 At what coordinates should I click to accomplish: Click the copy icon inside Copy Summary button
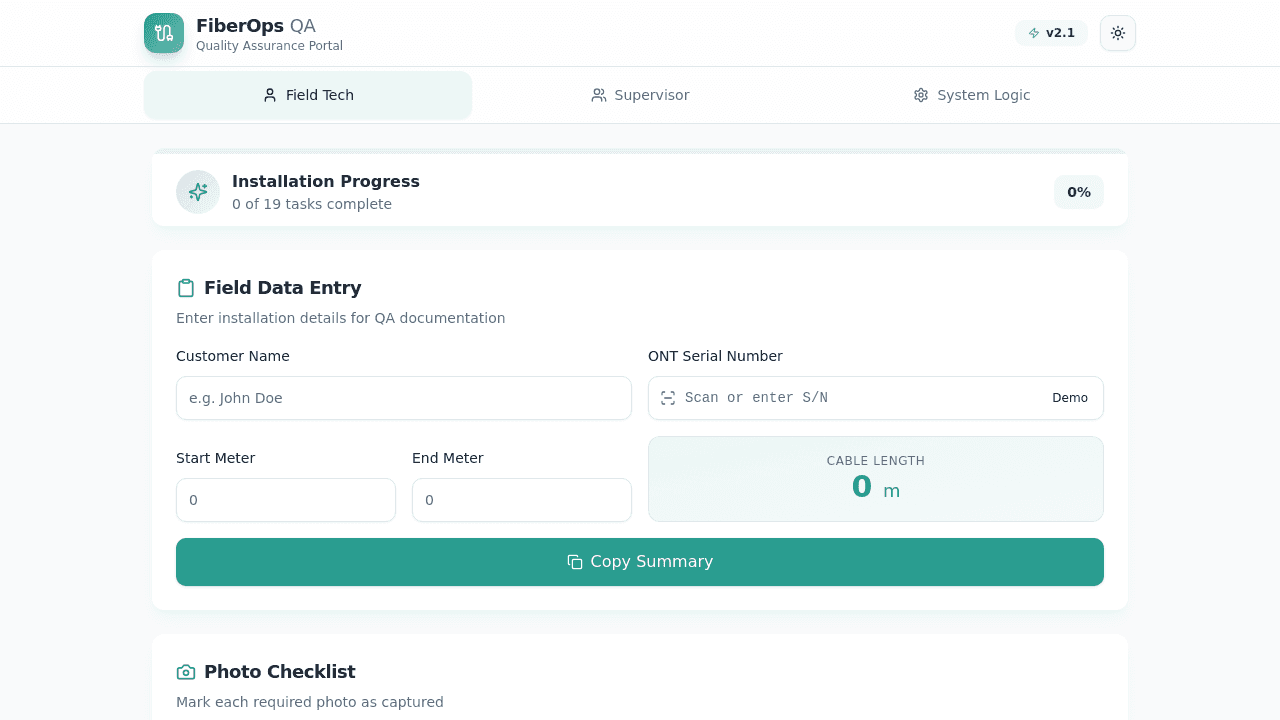(x=575, y=562)
